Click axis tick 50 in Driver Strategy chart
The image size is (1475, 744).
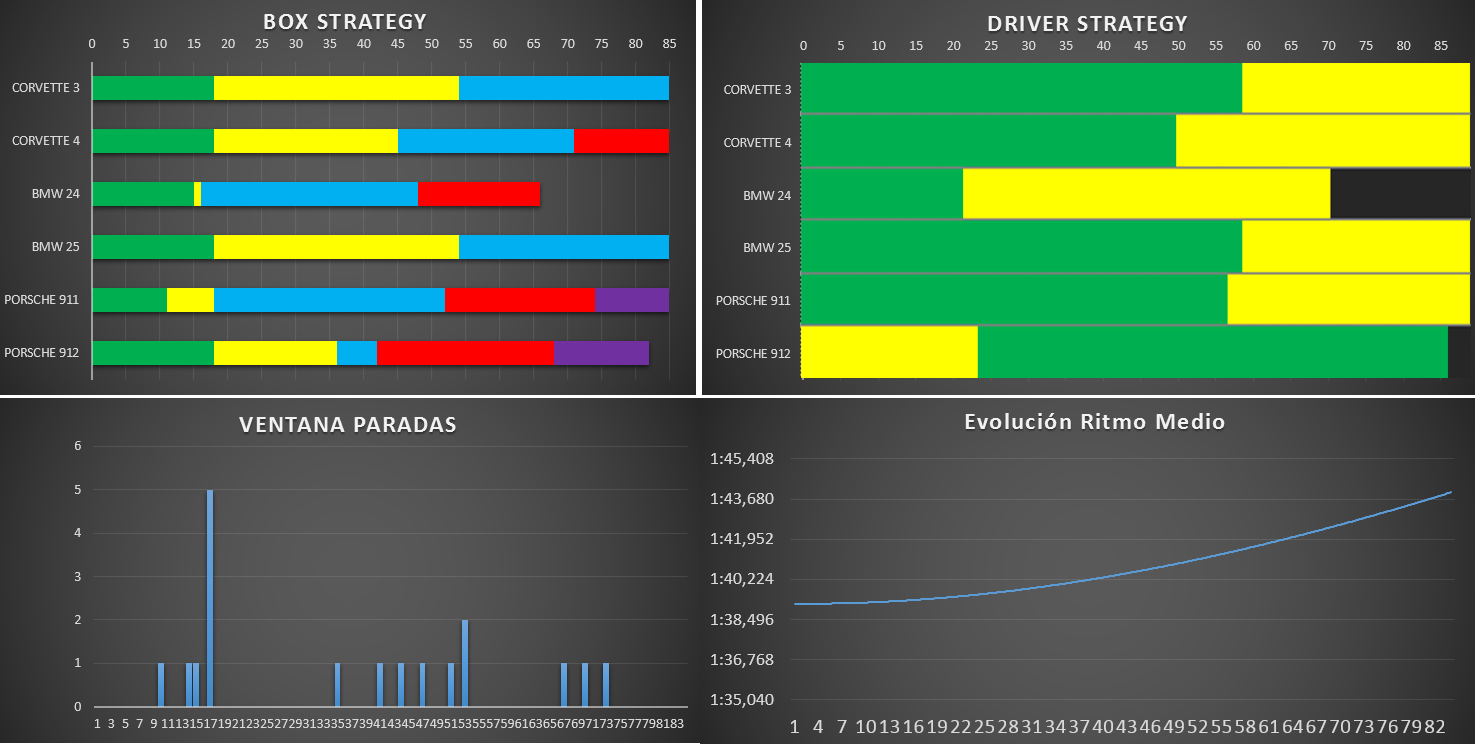tap(1178, 45)
